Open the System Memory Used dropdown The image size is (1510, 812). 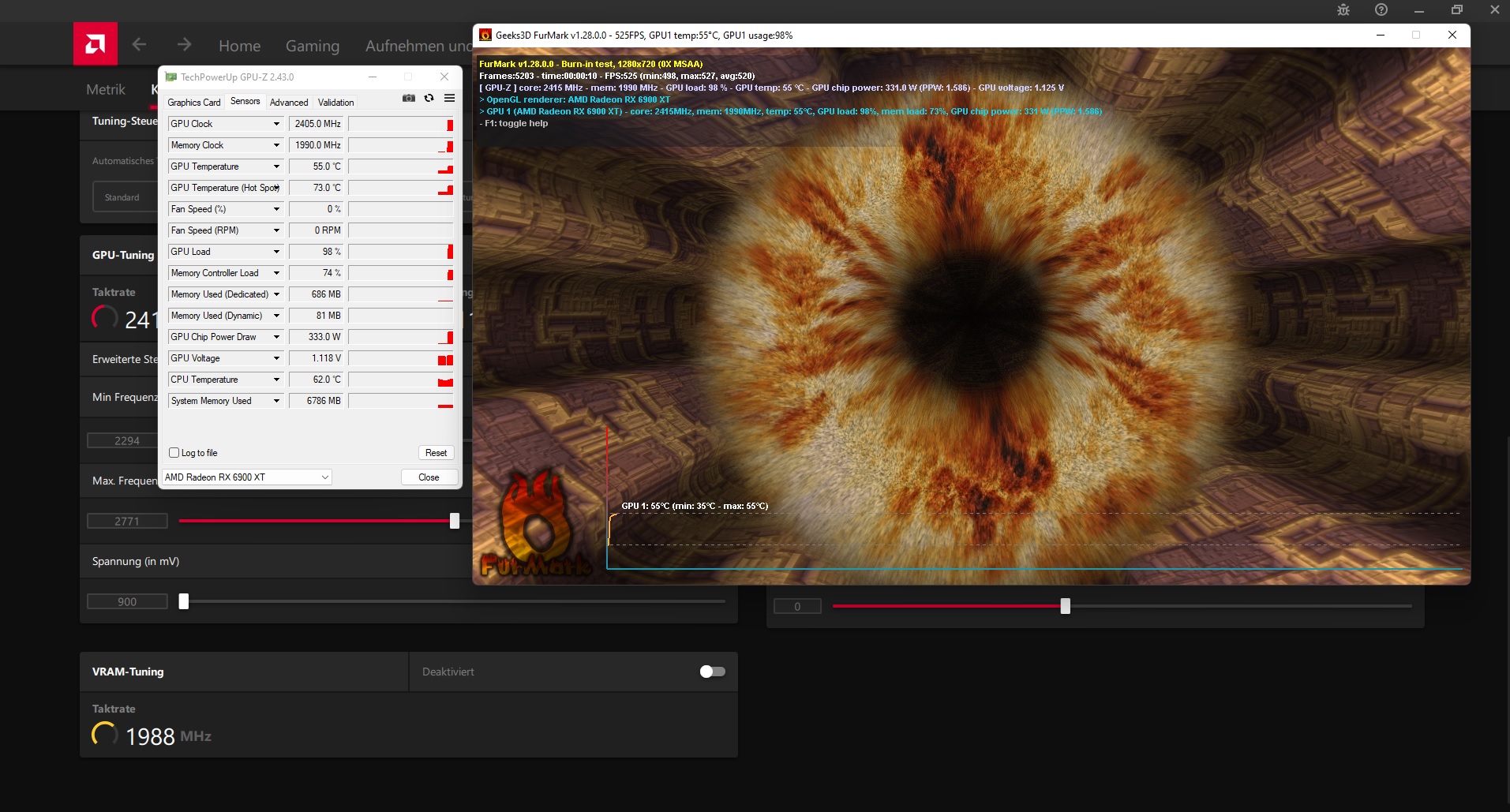[276, 401]
